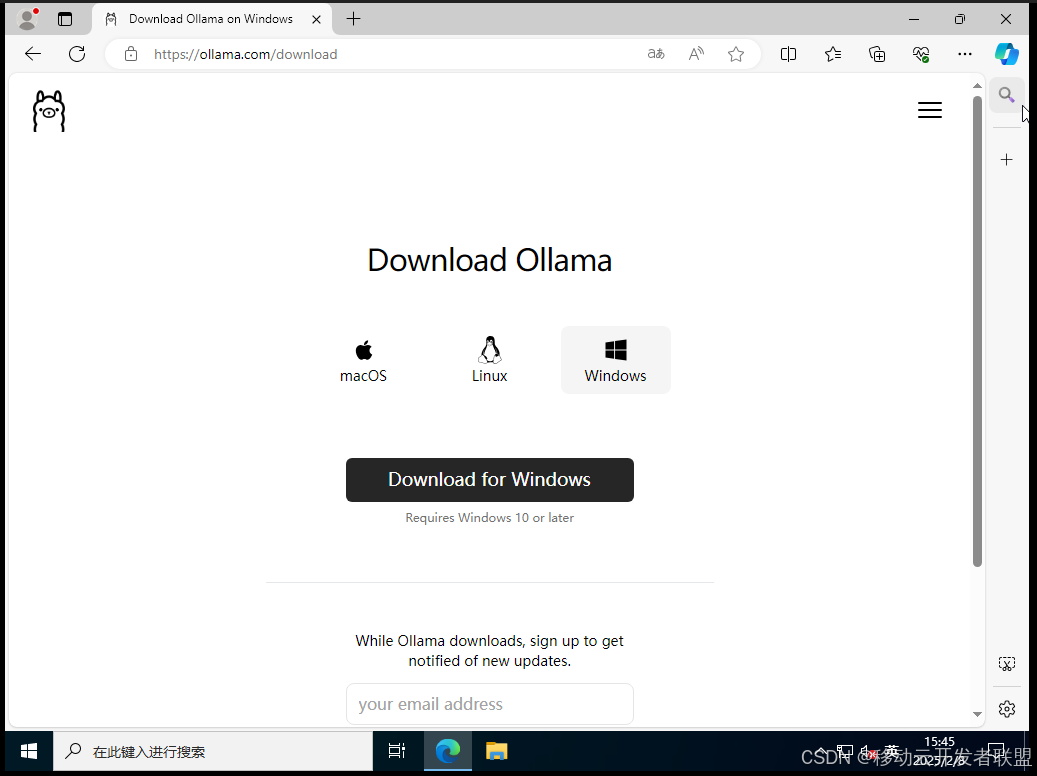Click the page scroll up arrow
Screen dimensions: 1037x776
coord(977,86)
